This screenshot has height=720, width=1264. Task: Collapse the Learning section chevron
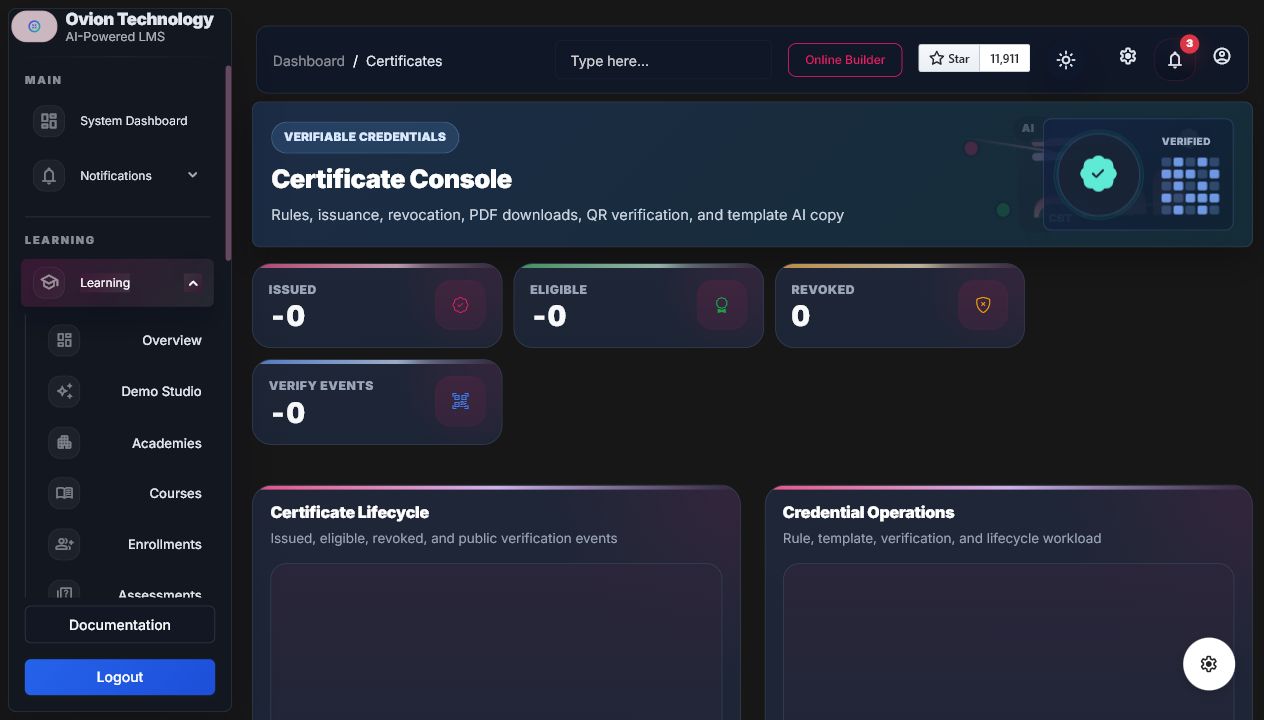coord(193,283)
